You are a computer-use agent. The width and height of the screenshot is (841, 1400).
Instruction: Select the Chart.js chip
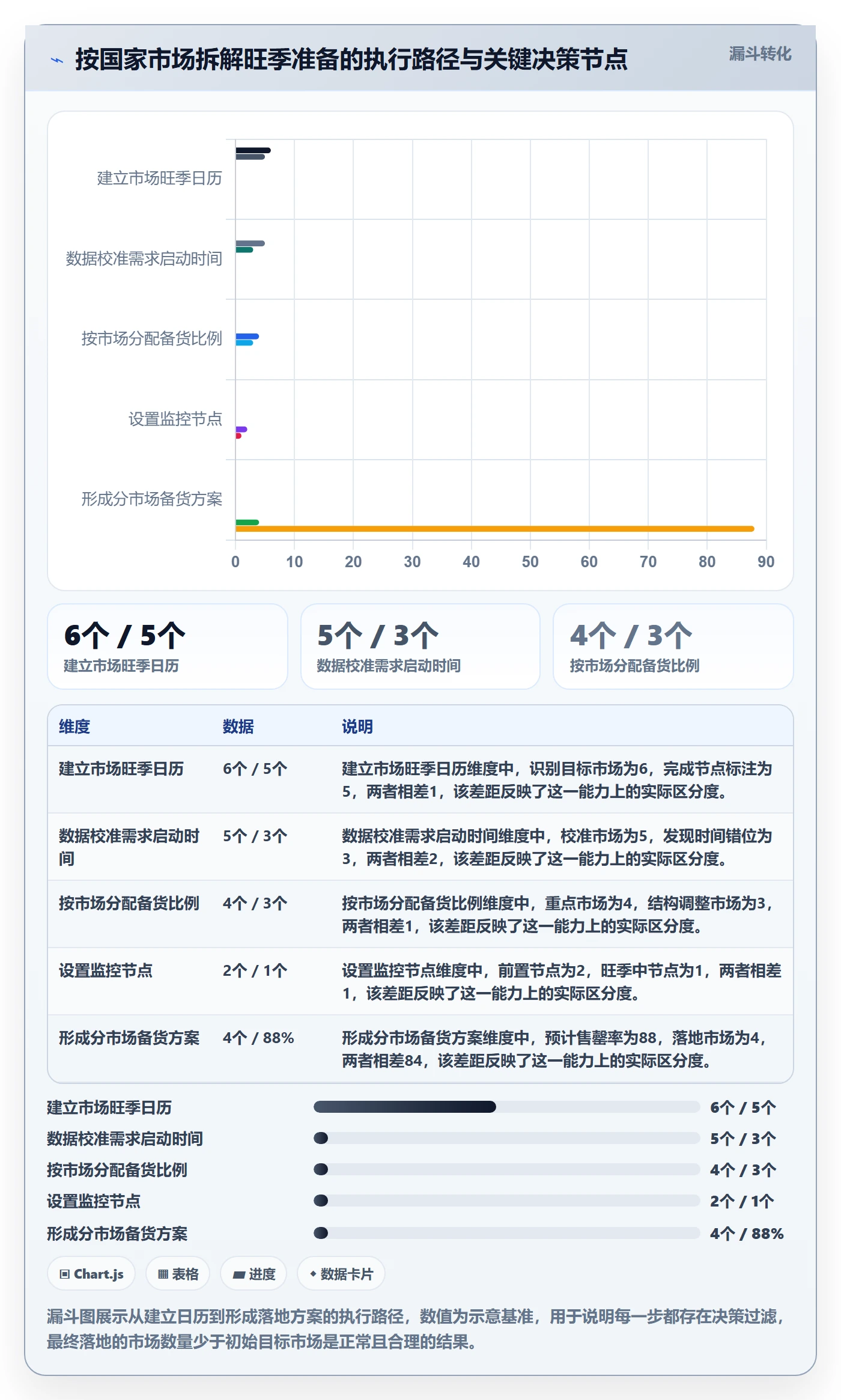[x=91, y=1274]
